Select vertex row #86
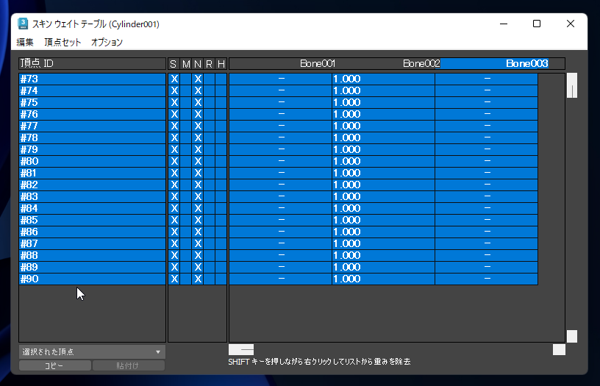This screenshot has width=600, height=386. click(92, 232)
